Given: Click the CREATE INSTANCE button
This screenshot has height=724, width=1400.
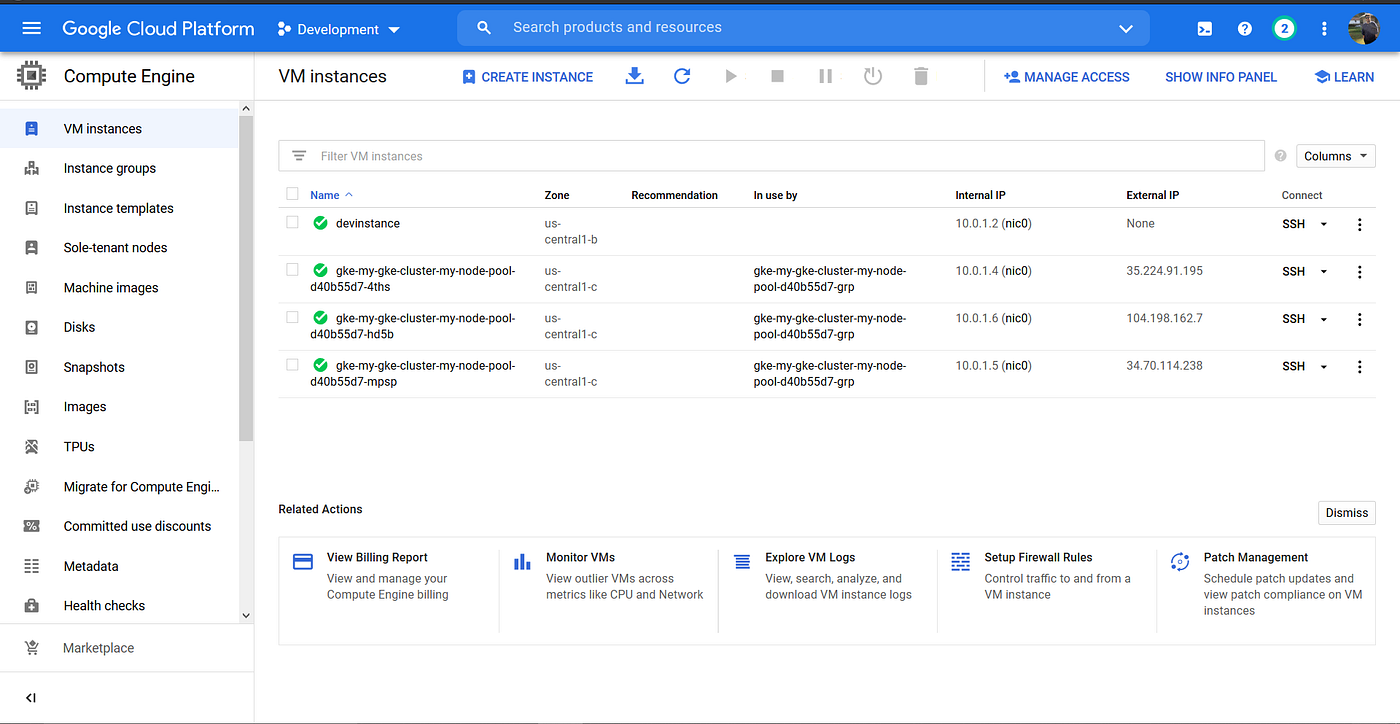Looking at the screenshot, I should 527,76.
